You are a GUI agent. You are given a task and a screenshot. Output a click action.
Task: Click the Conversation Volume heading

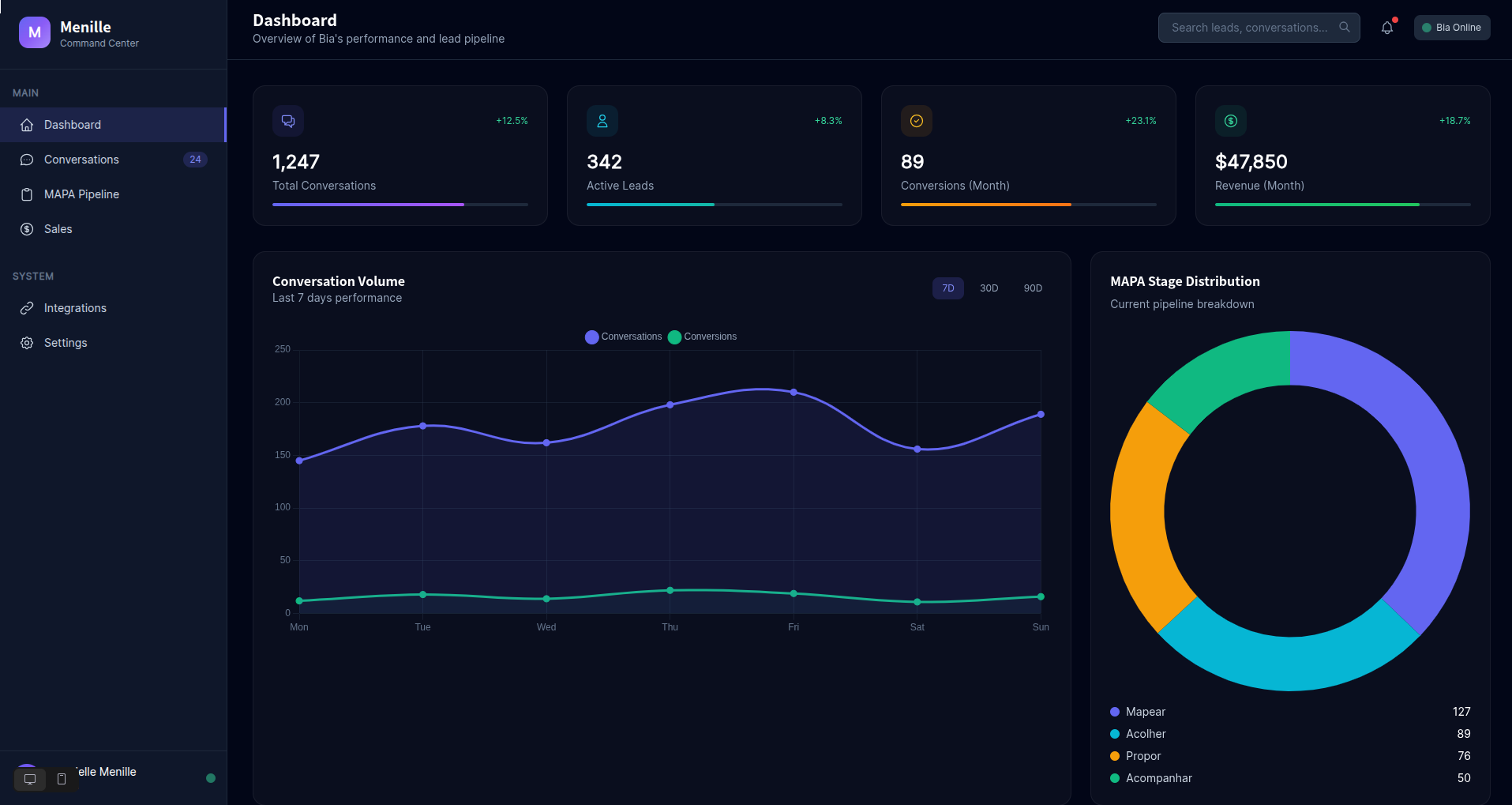coord(339,281)
